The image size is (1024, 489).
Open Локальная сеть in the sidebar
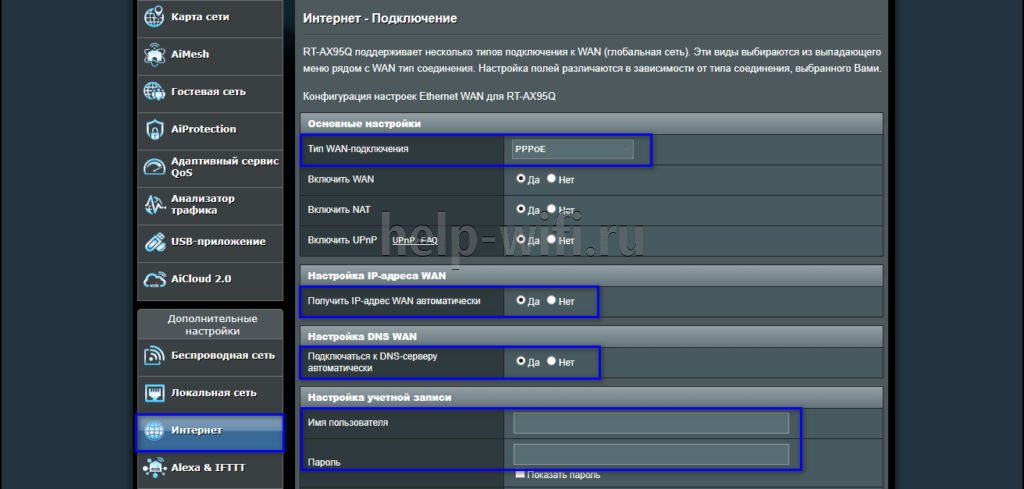coord(211,392)
